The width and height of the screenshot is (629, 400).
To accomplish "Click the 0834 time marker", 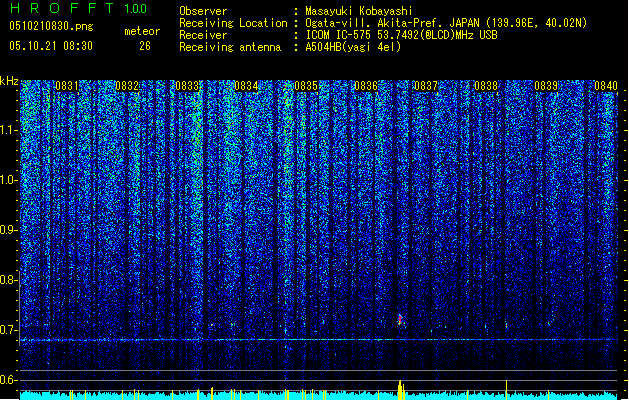I will click(246, 86).
